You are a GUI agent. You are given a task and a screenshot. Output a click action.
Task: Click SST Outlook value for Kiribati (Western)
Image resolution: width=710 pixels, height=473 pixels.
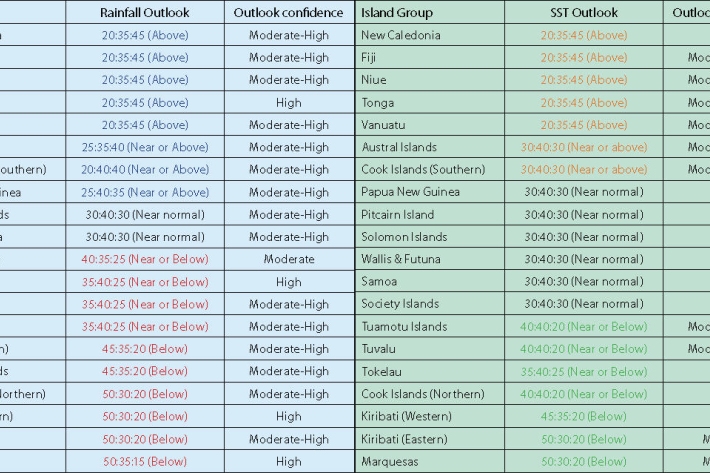tap(584, 416)
